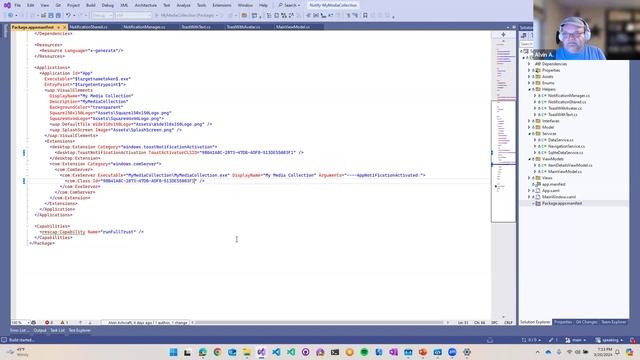
Task: Open the Test Explorer bottom tab
Action: (x=80, y=331)
